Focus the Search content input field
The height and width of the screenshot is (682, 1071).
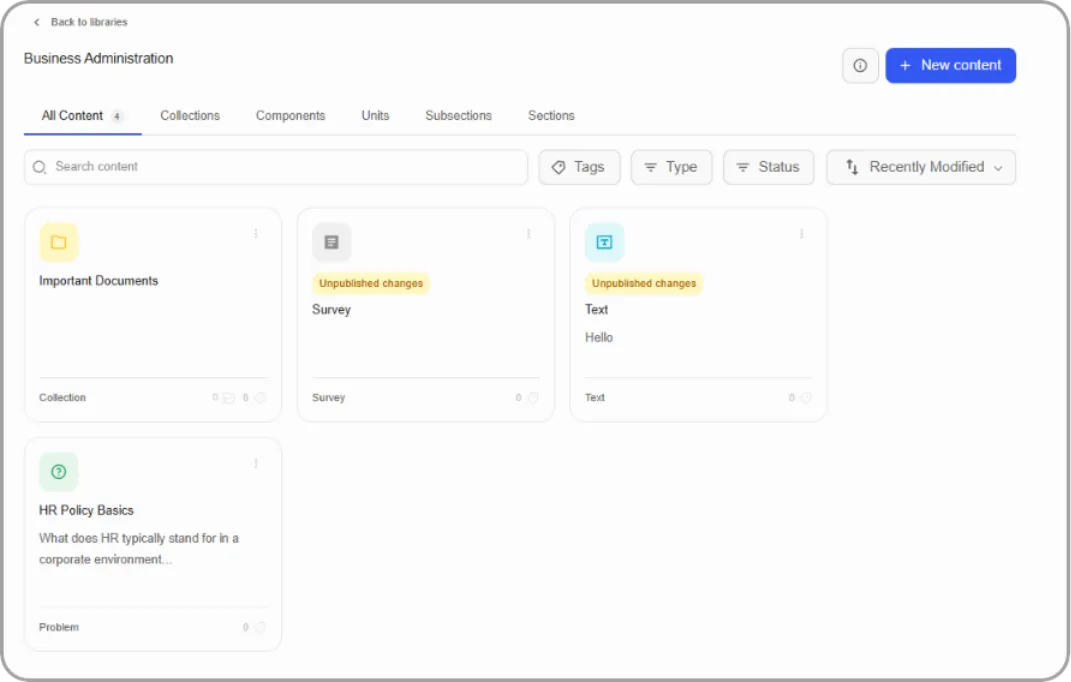(276, 167)
